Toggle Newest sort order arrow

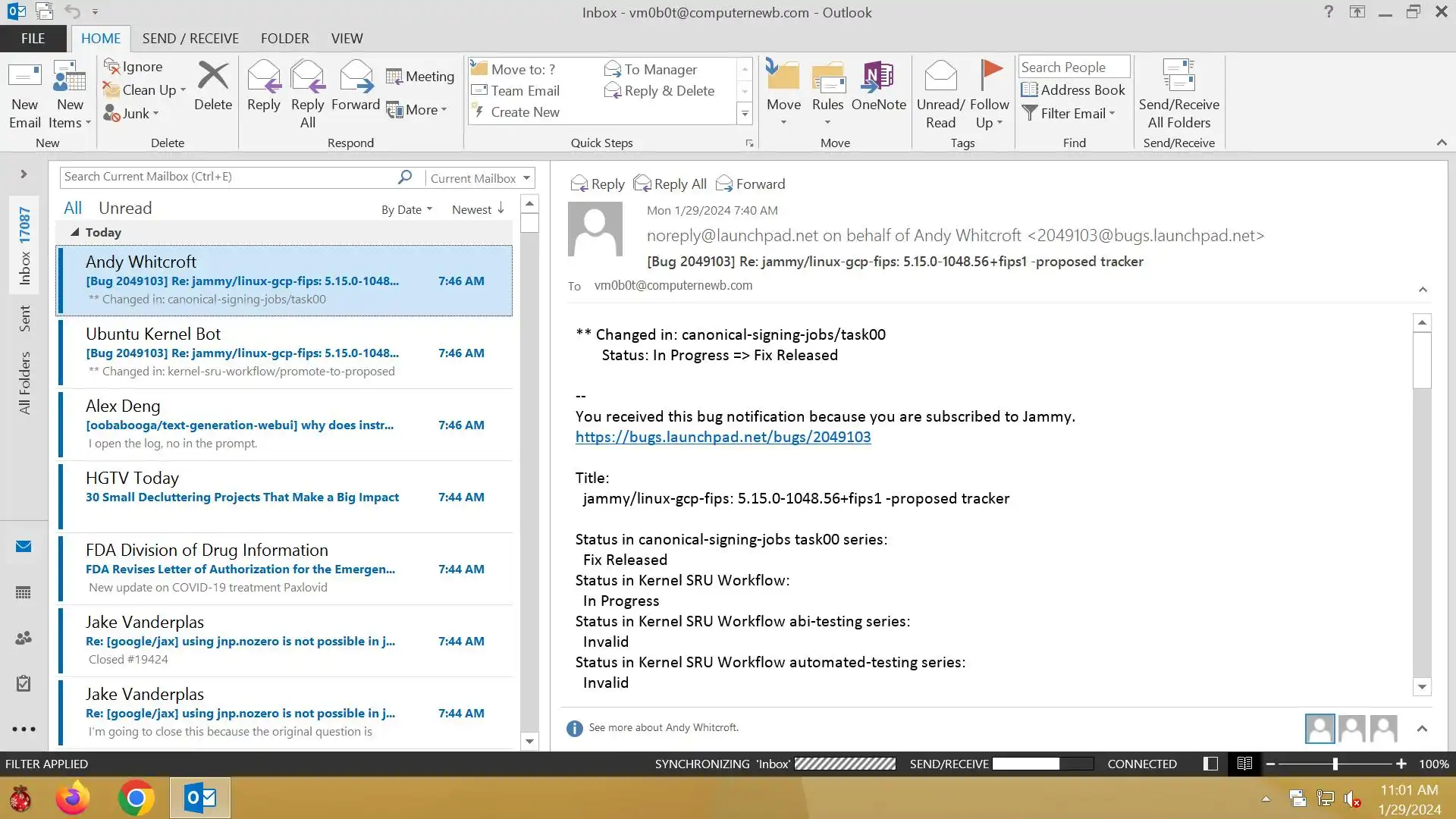(x=500, y=209)
